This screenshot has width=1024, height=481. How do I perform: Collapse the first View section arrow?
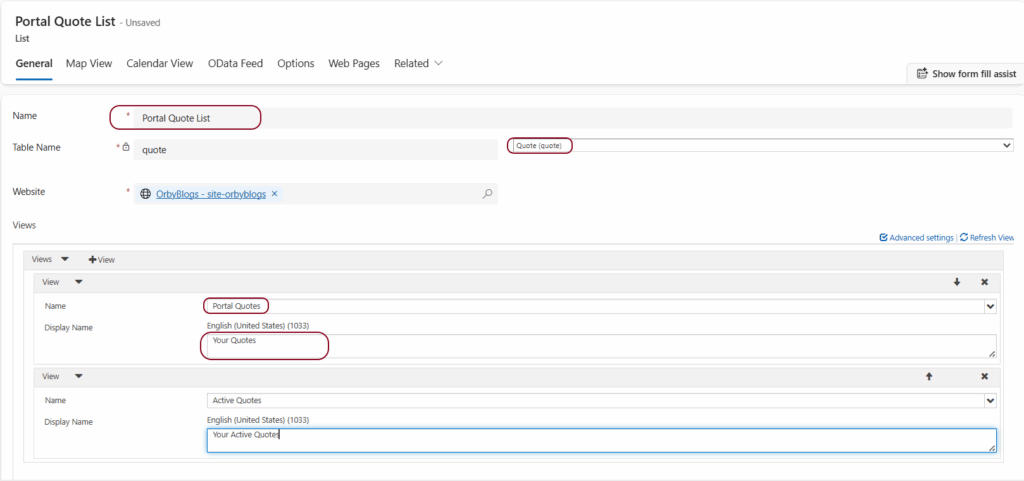click(x=78, y=282)
